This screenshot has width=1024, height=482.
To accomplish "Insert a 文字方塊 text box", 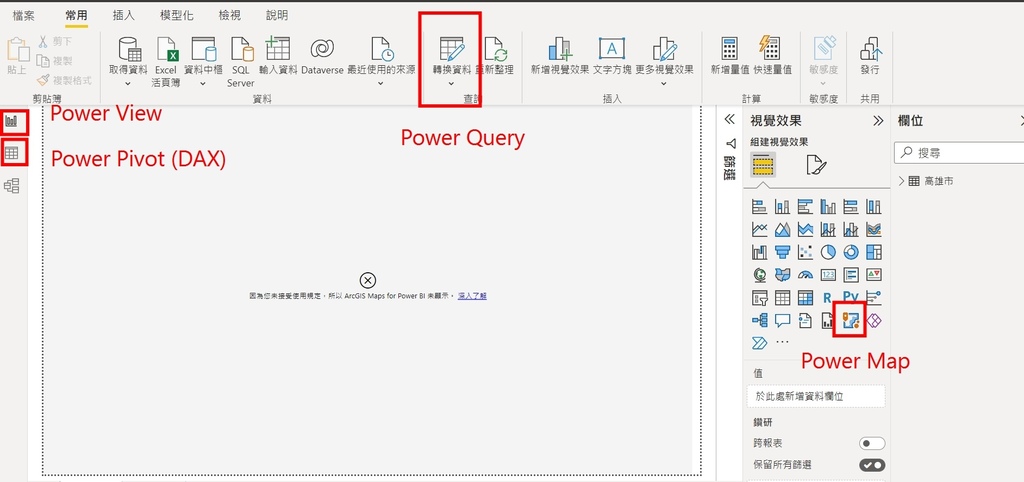I will coord(611,49).
